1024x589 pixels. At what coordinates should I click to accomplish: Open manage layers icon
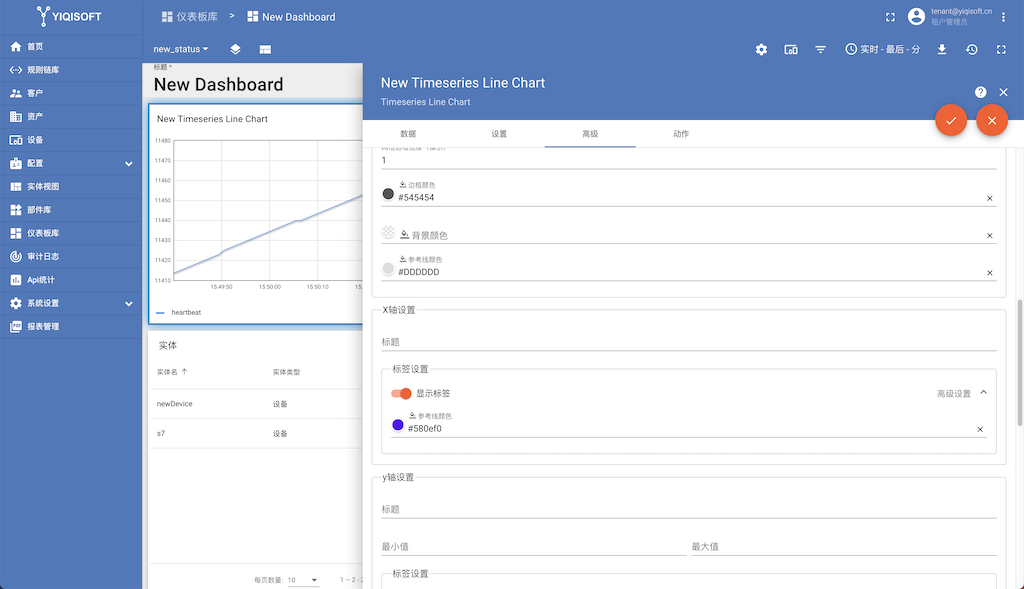(235, 49)
